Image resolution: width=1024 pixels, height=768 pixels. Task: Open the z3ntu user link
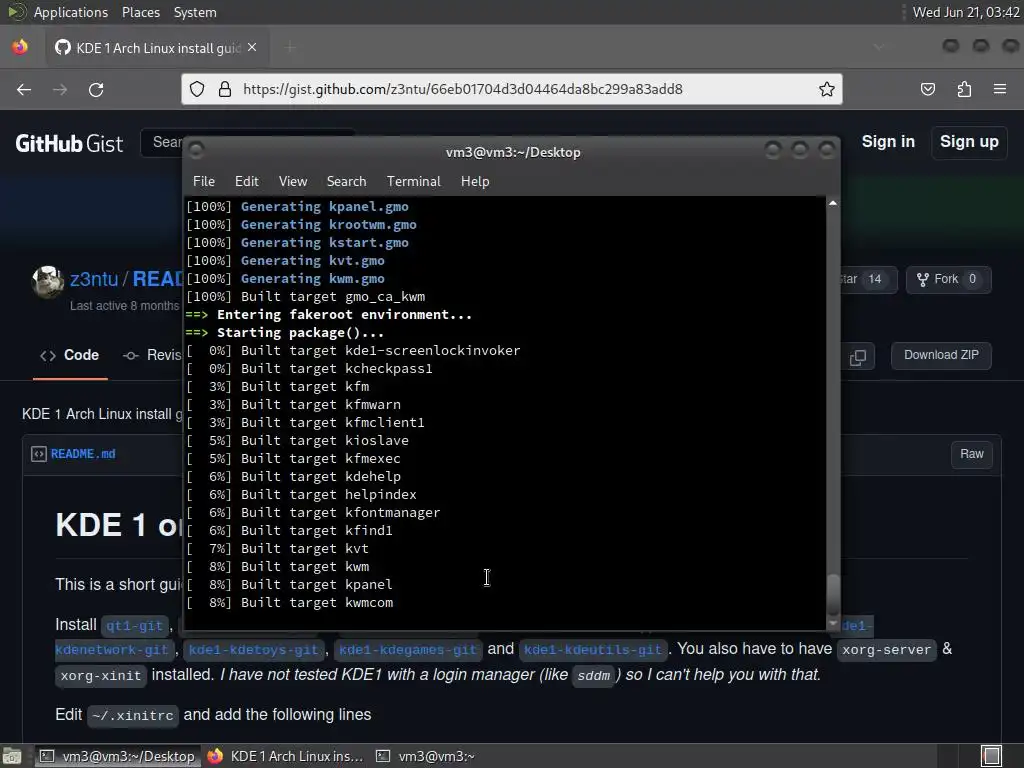94,280
